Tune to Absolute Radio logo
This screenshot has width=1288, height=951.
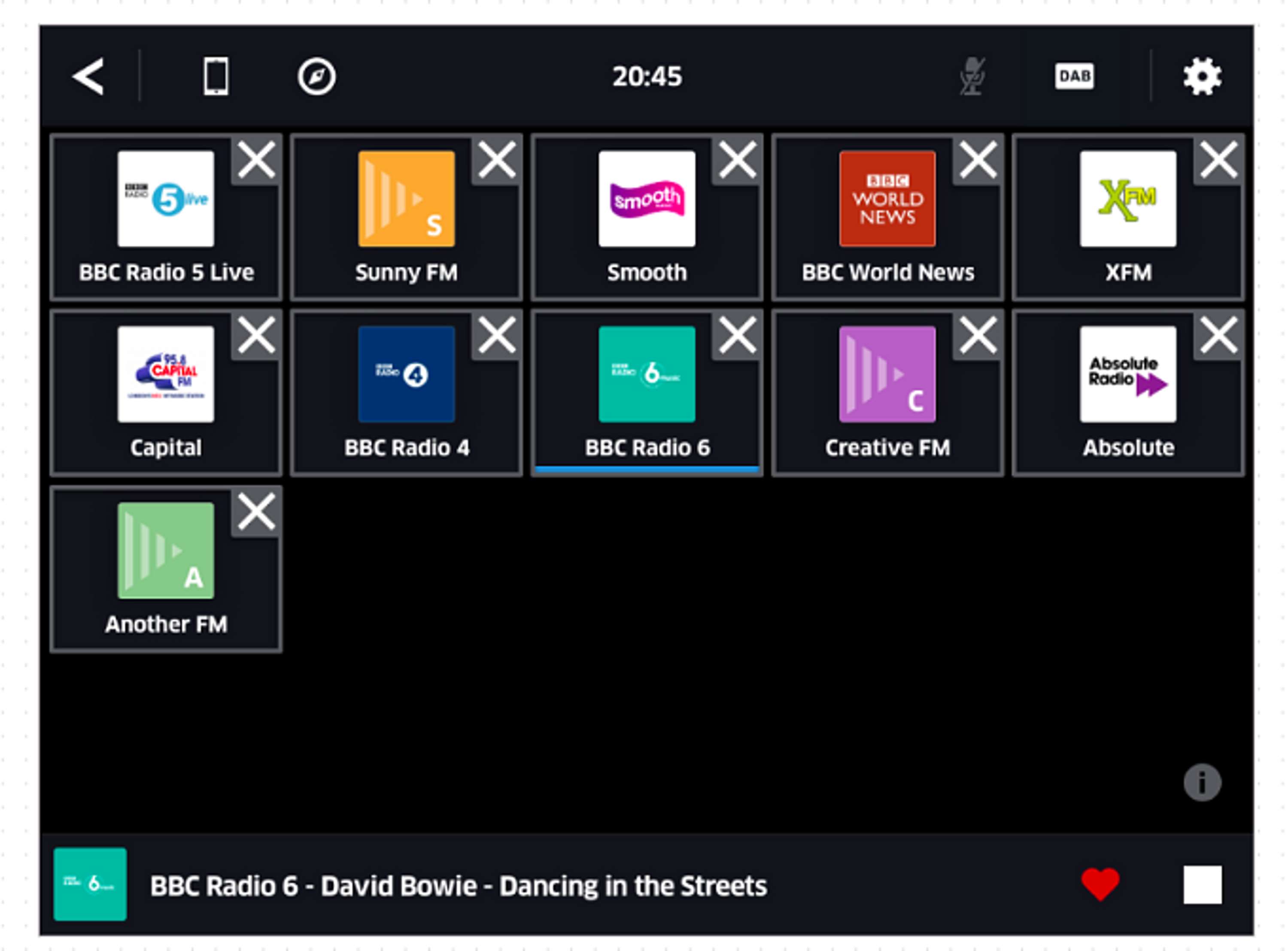[x=1128, y=375]
